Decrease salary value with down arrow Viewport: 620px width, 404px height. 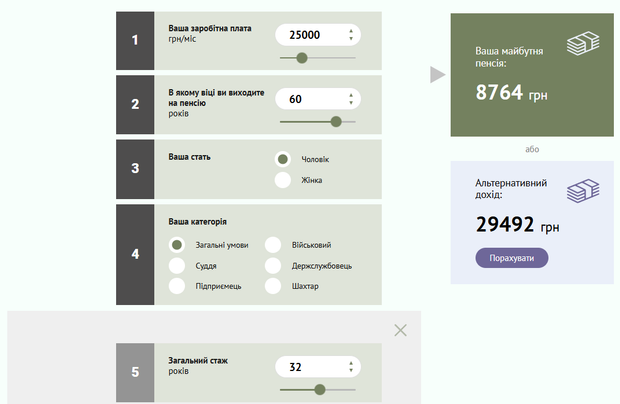tap(350, 40)
